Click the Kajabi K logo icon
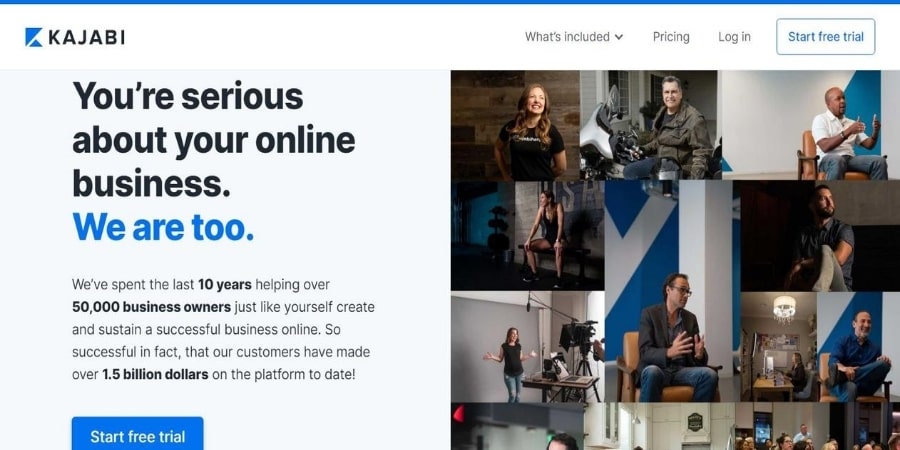 click(x=34, y=37)
